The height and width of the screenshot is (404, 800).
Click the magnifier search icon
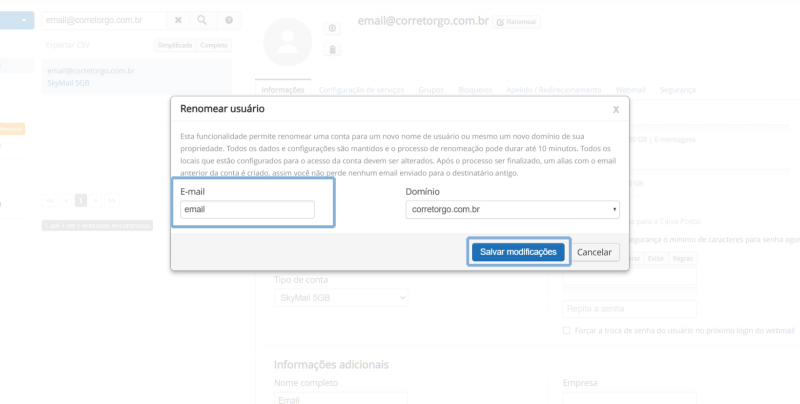202,20
